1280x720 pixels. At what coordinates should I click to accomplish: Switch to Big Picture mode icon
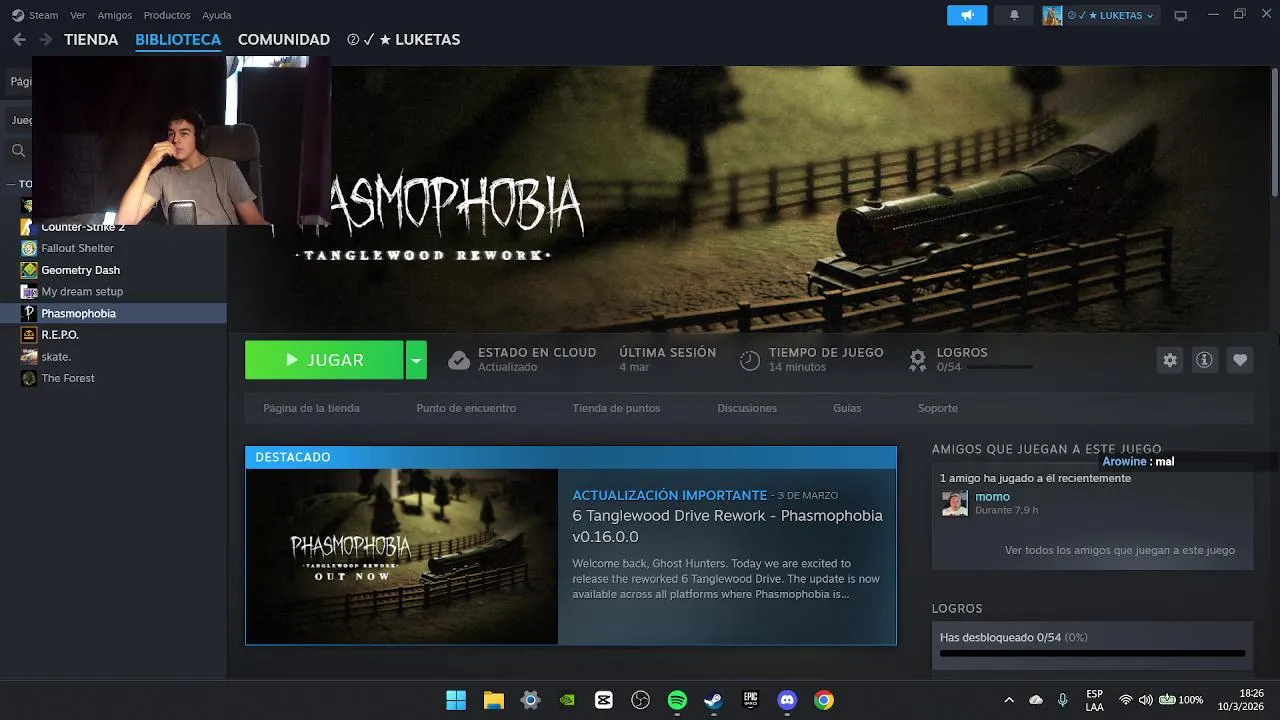[1181, 15]
